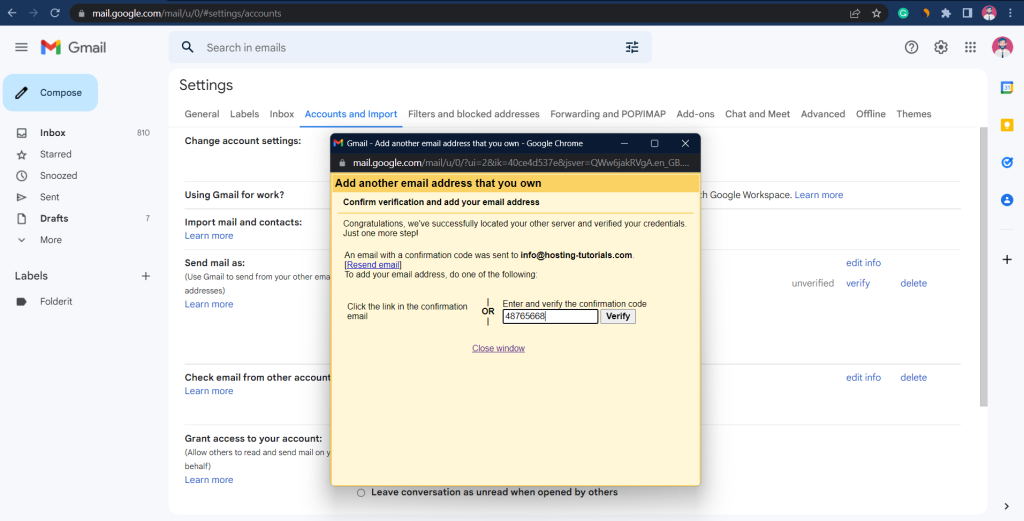Get add-ons plus icon in side panel
Image resolution: width=1024 pixels, height=521 pixels.
[1006, 259]
